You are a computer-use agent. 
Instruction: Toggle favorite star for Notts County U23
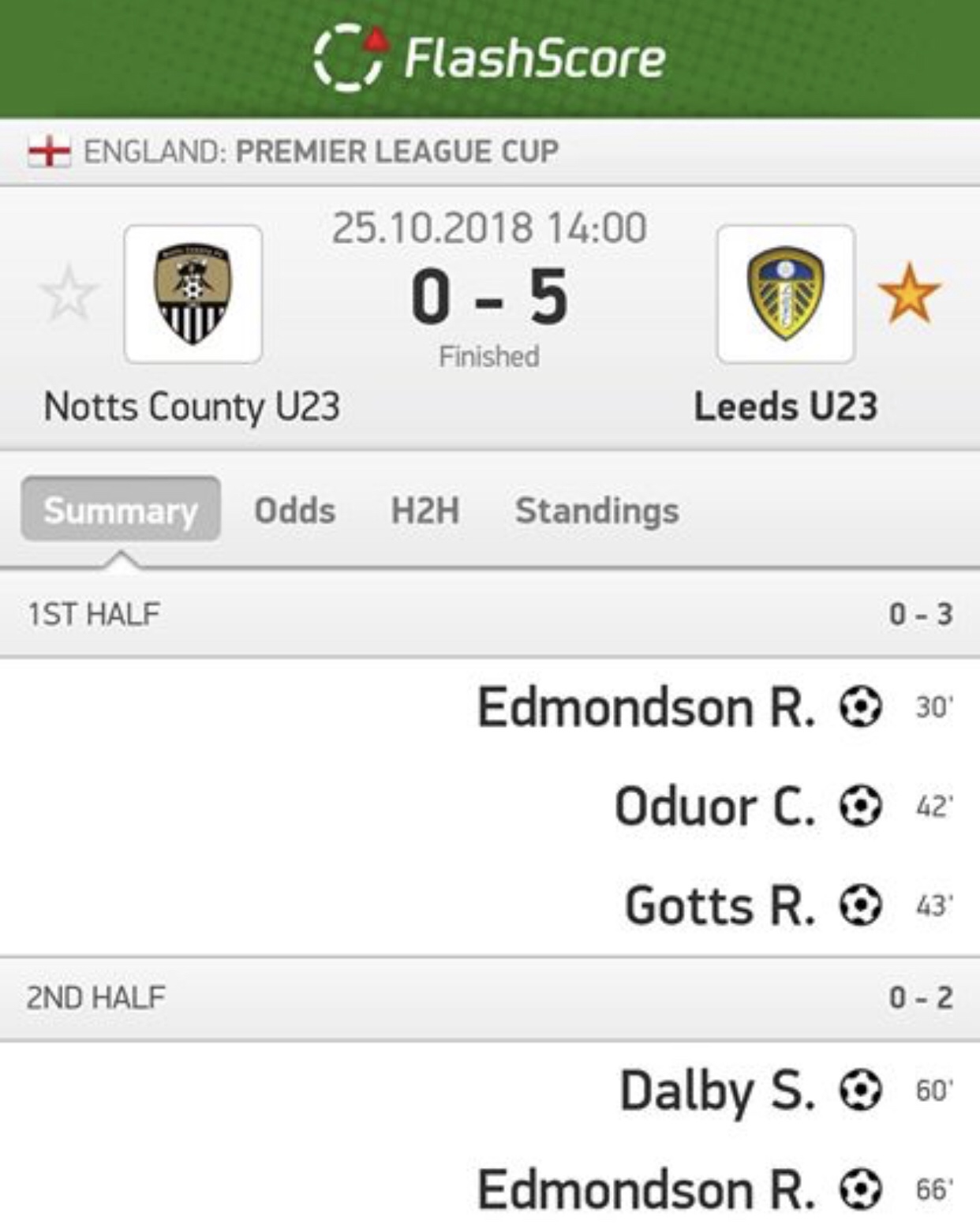[69, 294]
